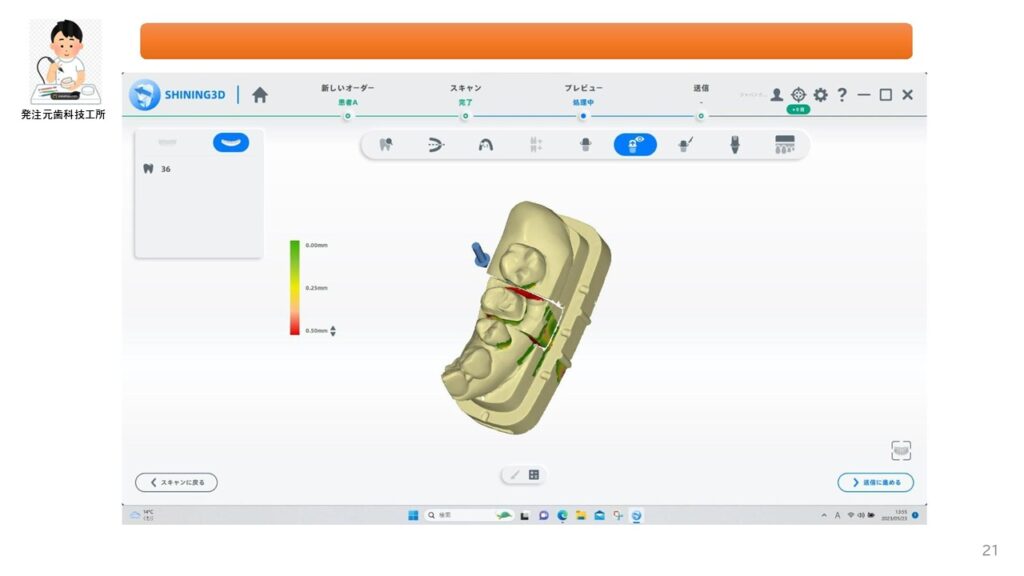
Task: Choose the implant abutment tool icon
Action: (x=734, y=145)
